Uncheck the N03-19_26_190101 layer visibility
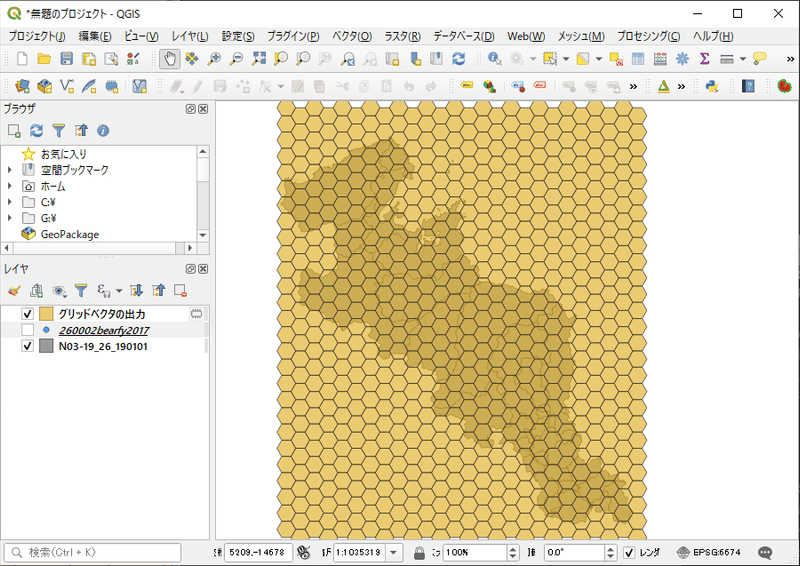This screenshot has width=800, height=566. (x=28, y=346)
